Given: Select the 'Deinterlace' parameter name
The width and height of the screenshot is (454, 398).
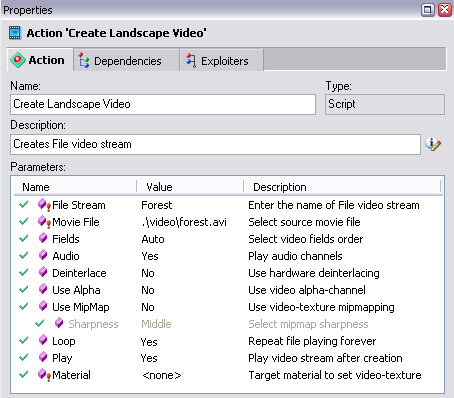Looking at the screenshot, I should point(79,273).
